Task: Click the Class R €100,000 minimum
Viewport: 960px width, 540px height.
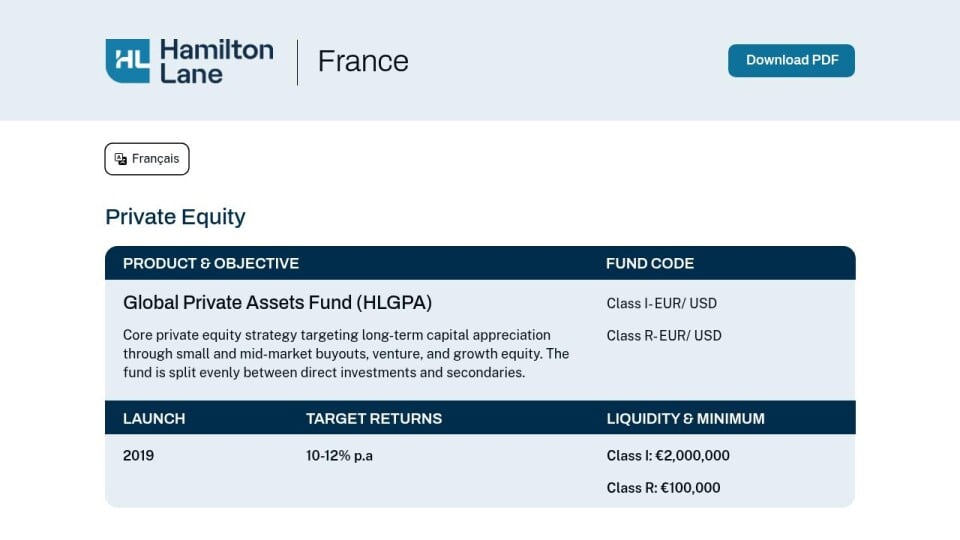Action: click(663, 488)
